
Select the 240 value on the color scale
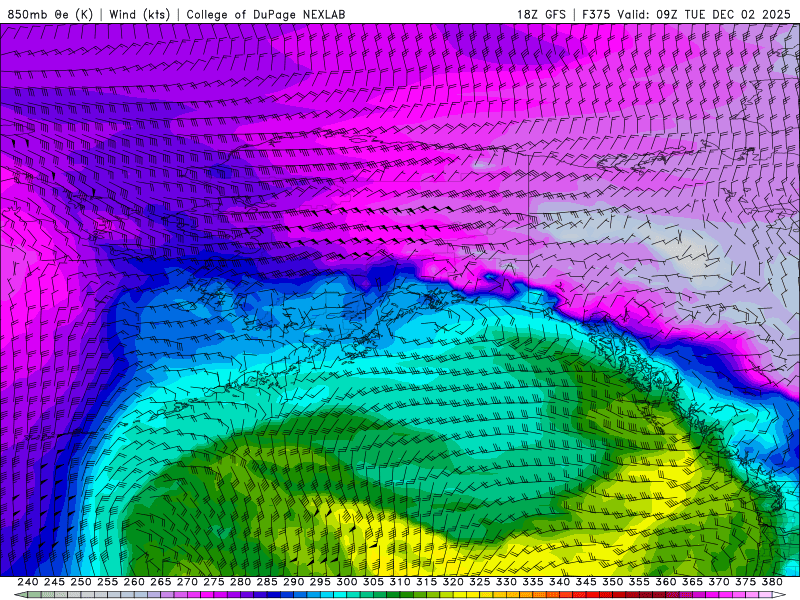28,582
